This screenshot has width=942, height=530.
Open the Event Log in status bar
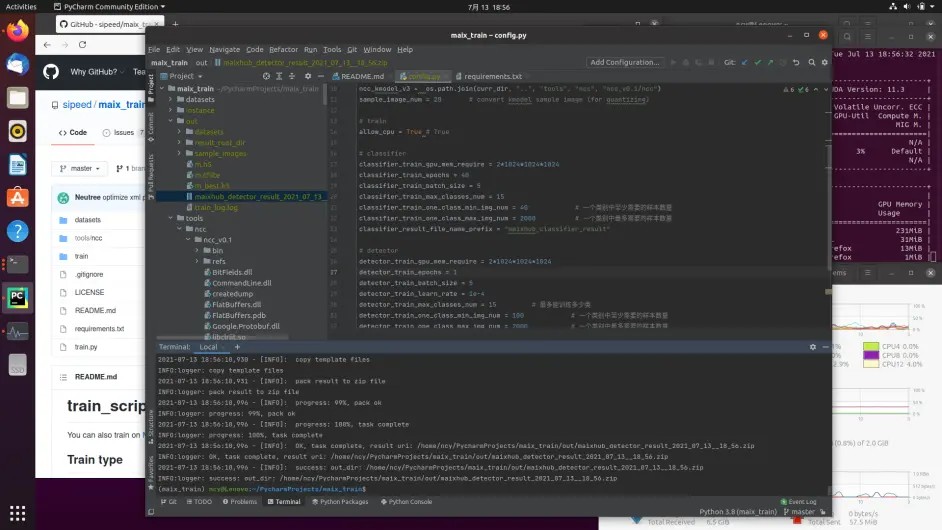[798, 502]
